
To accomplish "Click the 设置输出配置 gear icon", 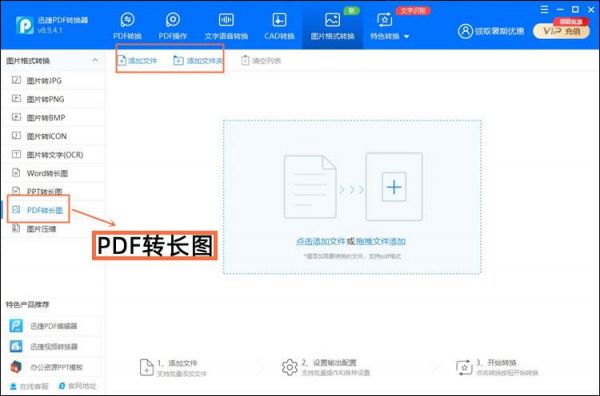I will [x=290, y=367].
